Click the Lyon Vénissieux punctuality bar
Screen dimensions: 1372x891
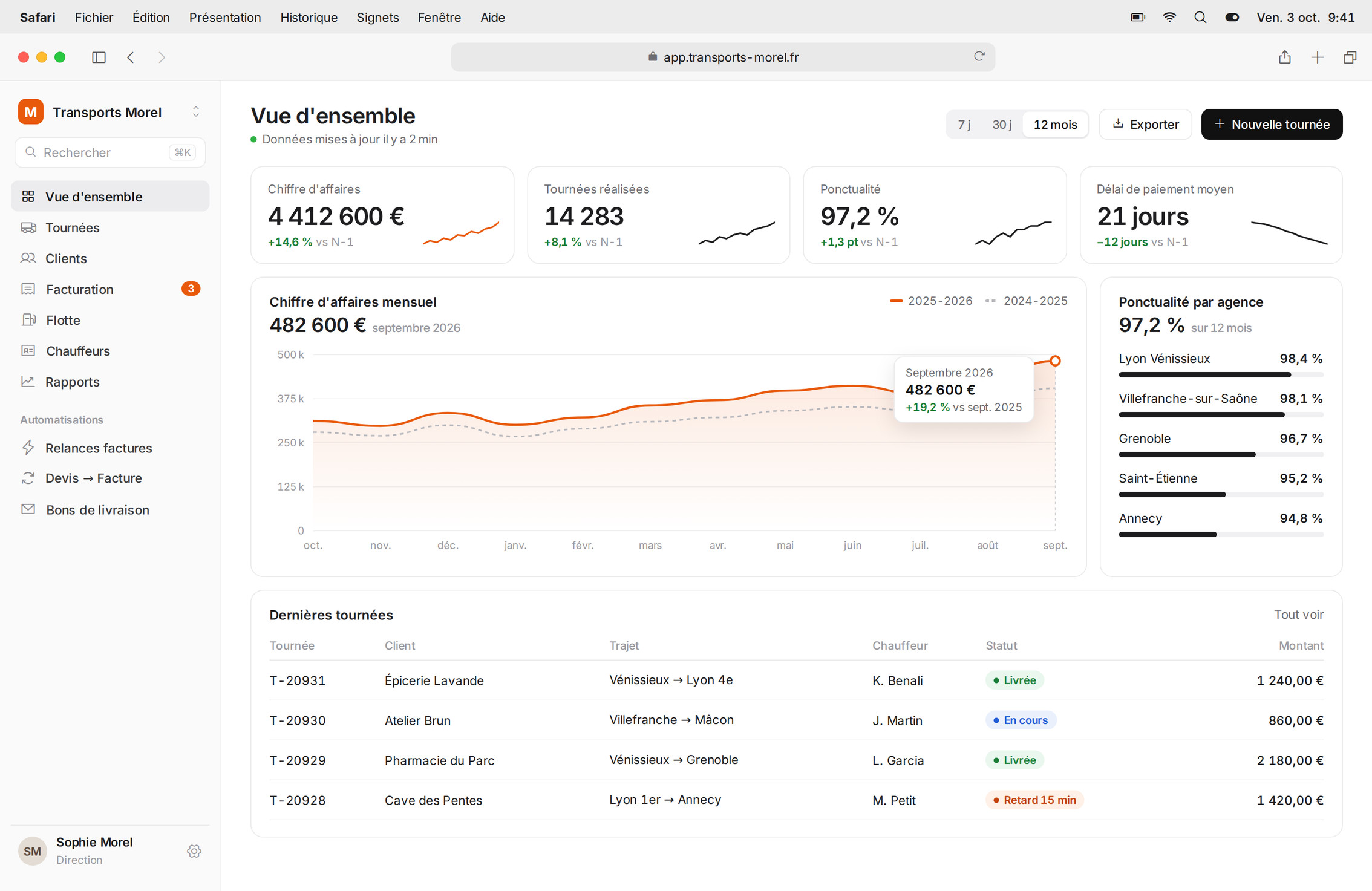click(1221, 375)
